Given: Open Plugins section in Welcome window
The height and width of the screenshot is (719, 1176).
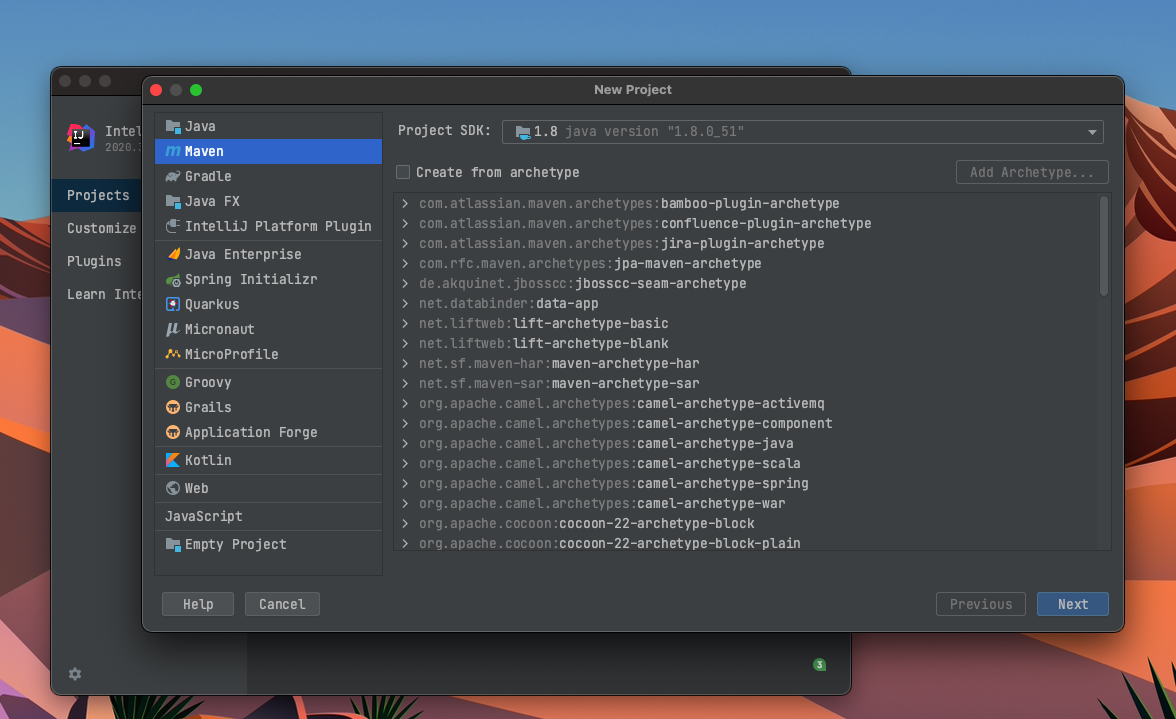Looking at the screenshot, I should coord(94,261).
